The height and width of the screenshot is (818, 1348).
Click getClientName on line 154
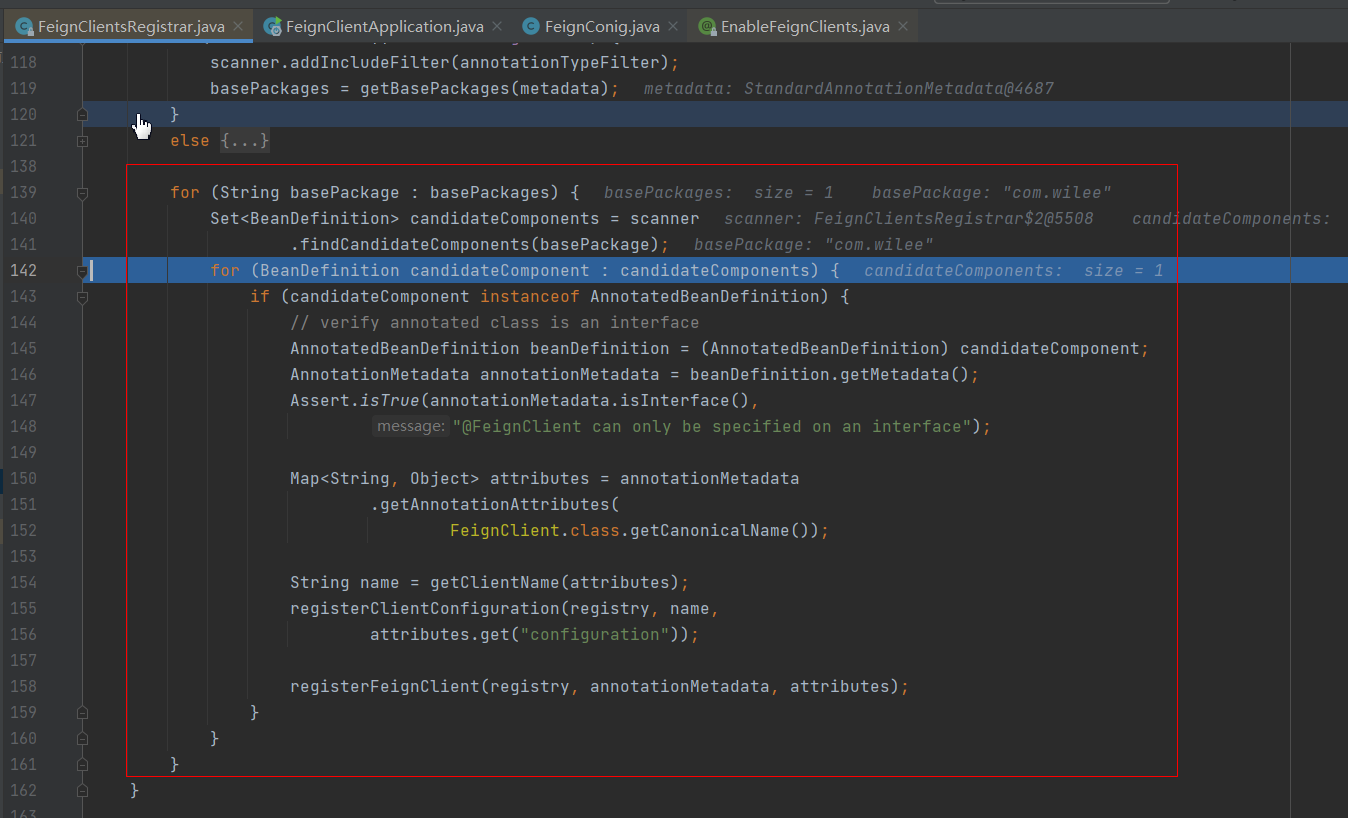point(495,582)
